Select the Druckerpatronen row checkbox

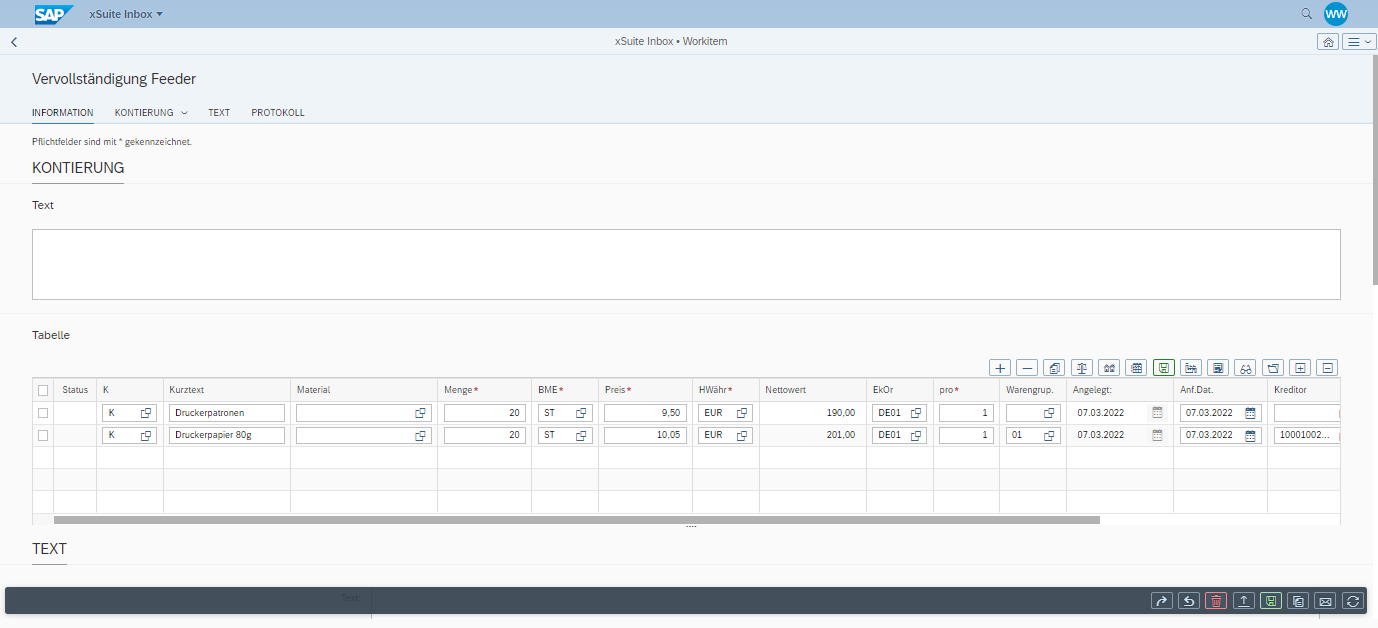pos(42,411)
